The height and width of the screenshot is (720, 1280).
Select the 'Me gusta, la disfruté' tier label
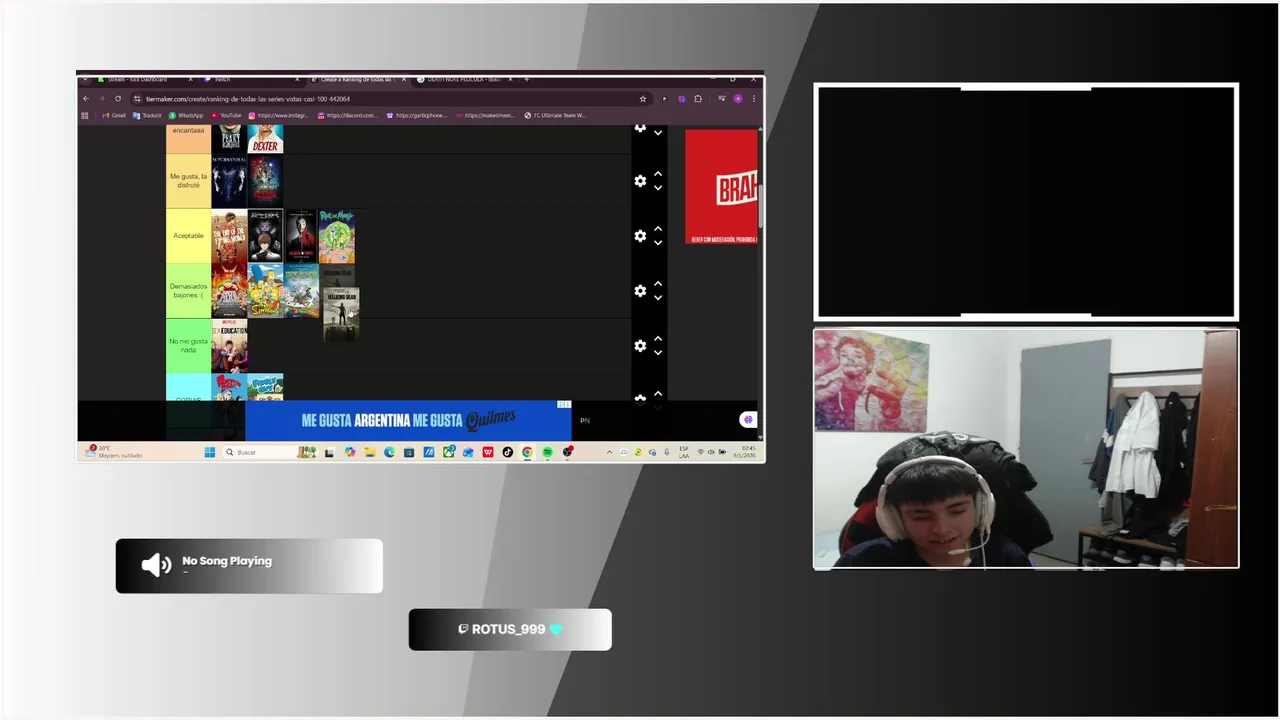(x=188, y=181)
